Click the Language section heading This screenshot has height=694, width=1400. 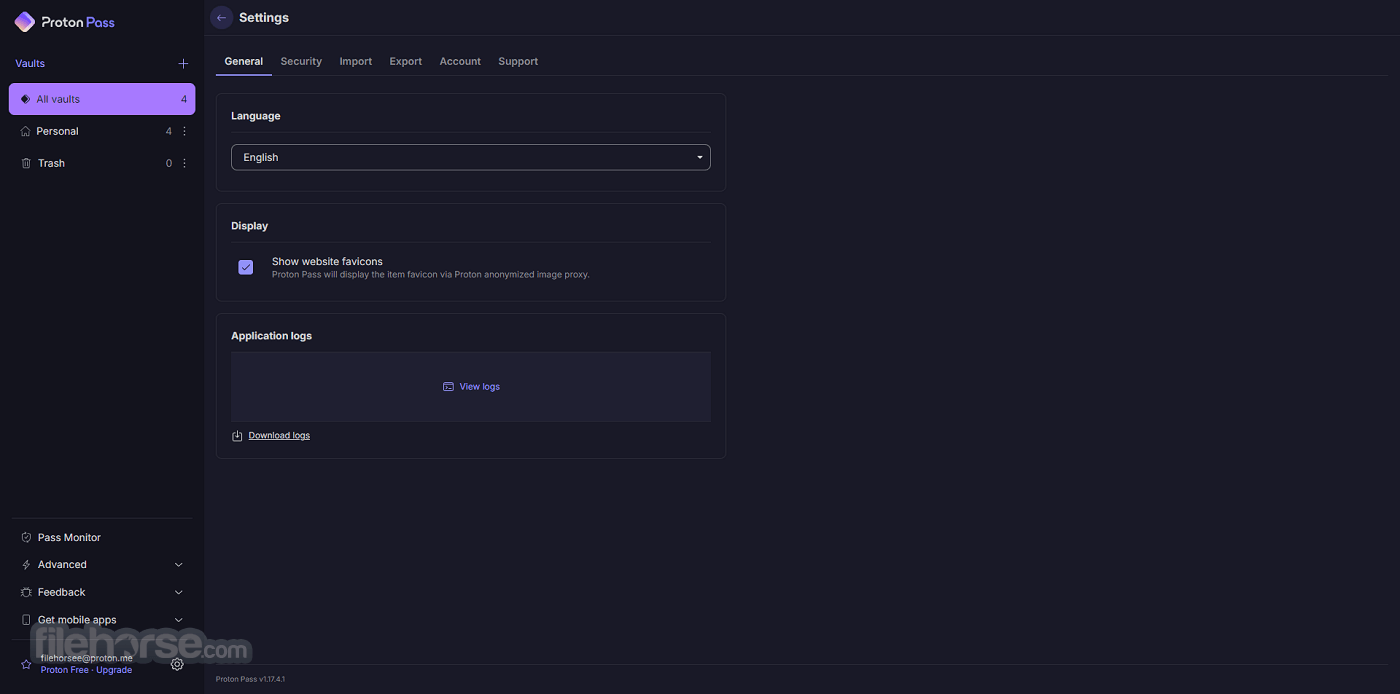(256, 116)
